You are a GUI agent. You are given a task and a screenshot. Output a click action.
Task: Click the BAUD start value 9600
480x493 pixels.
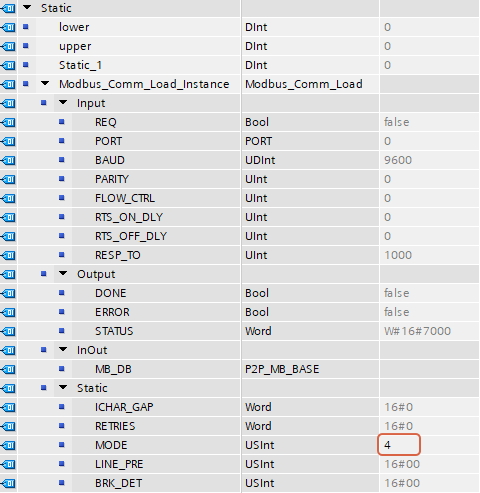(x=398, y=160)
